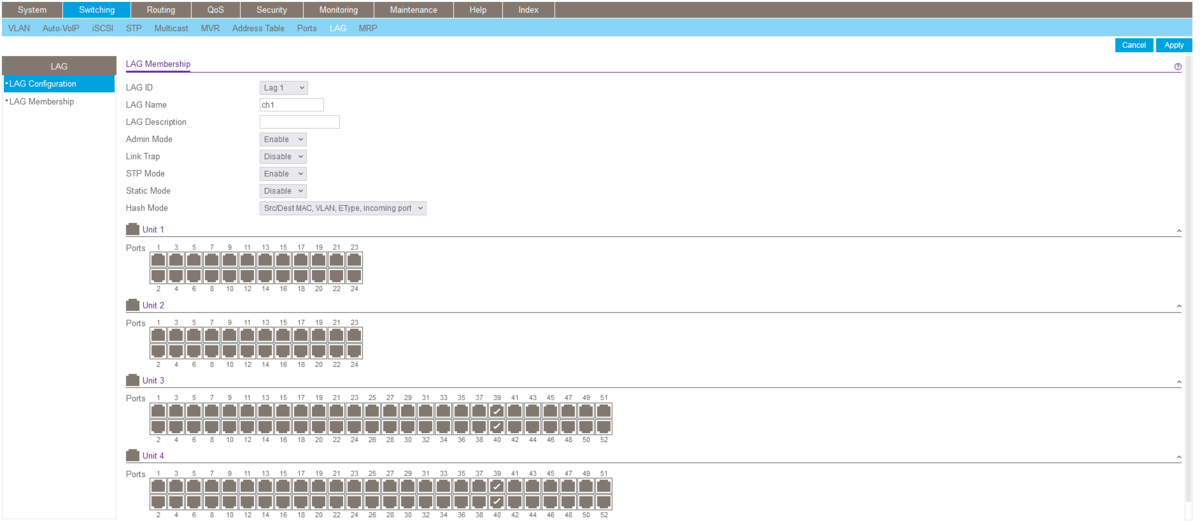Collapse the Unit 1 section chevron
This screenshot has width=1200, height=523.
pos(1178,231)
